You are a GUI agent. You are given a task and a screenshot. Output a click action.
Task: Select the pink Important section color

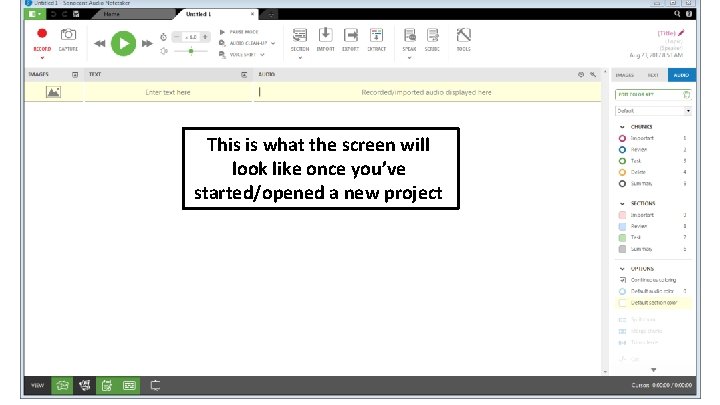pos(622,215)
